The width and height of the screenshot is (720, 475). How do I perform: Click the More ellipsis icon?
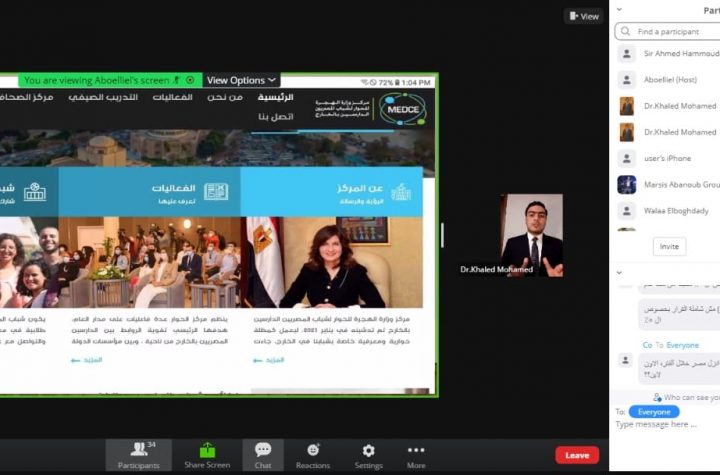416,451
